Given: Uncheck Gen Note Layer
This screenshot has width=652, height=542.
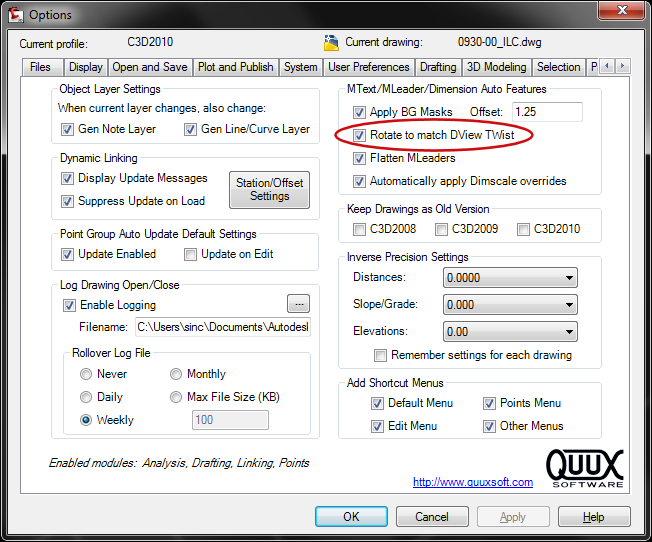Looking at the screenshot, I should (x=67, y=129).
